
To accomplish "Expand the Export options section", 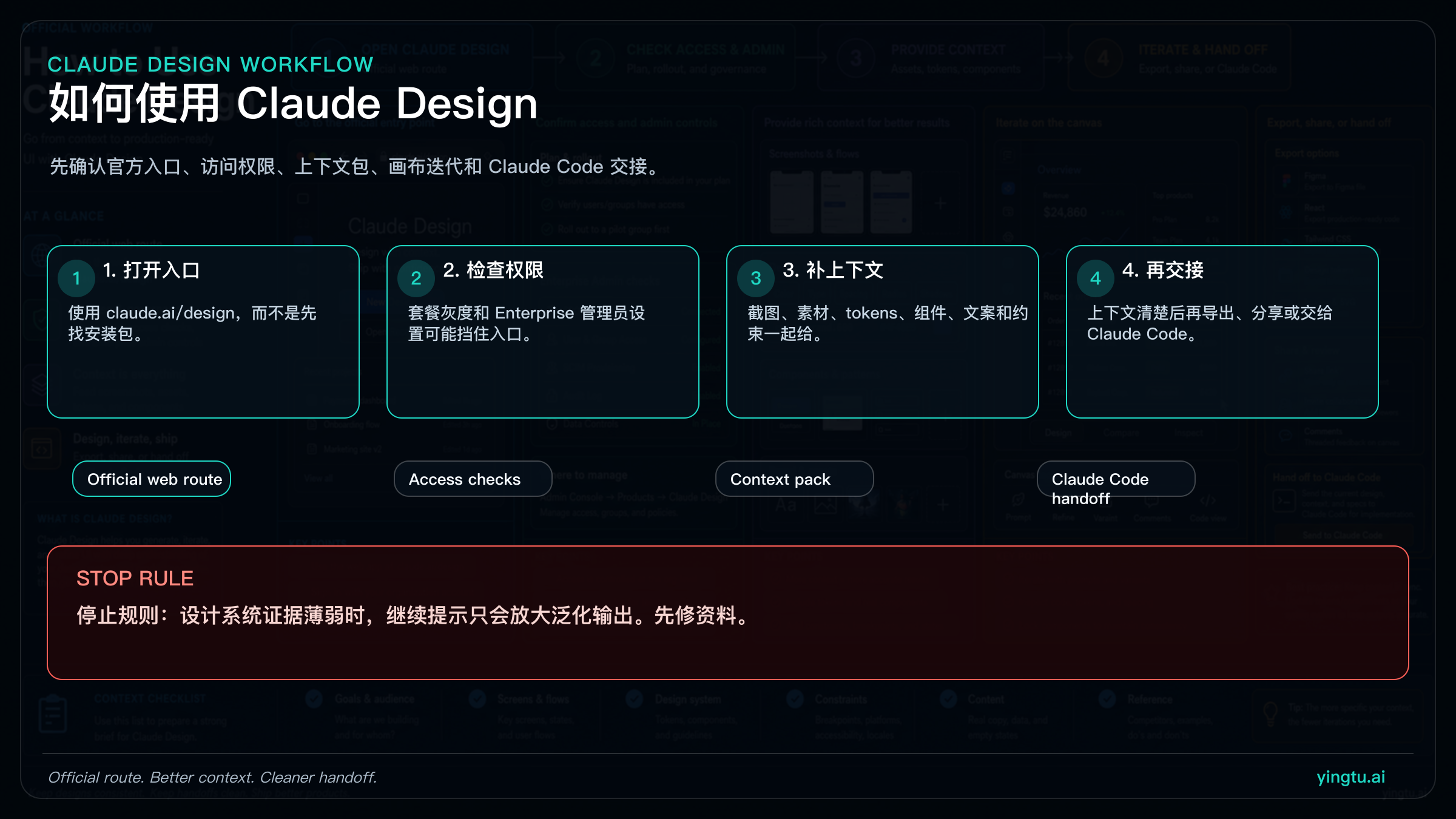I will (1306, 153).
